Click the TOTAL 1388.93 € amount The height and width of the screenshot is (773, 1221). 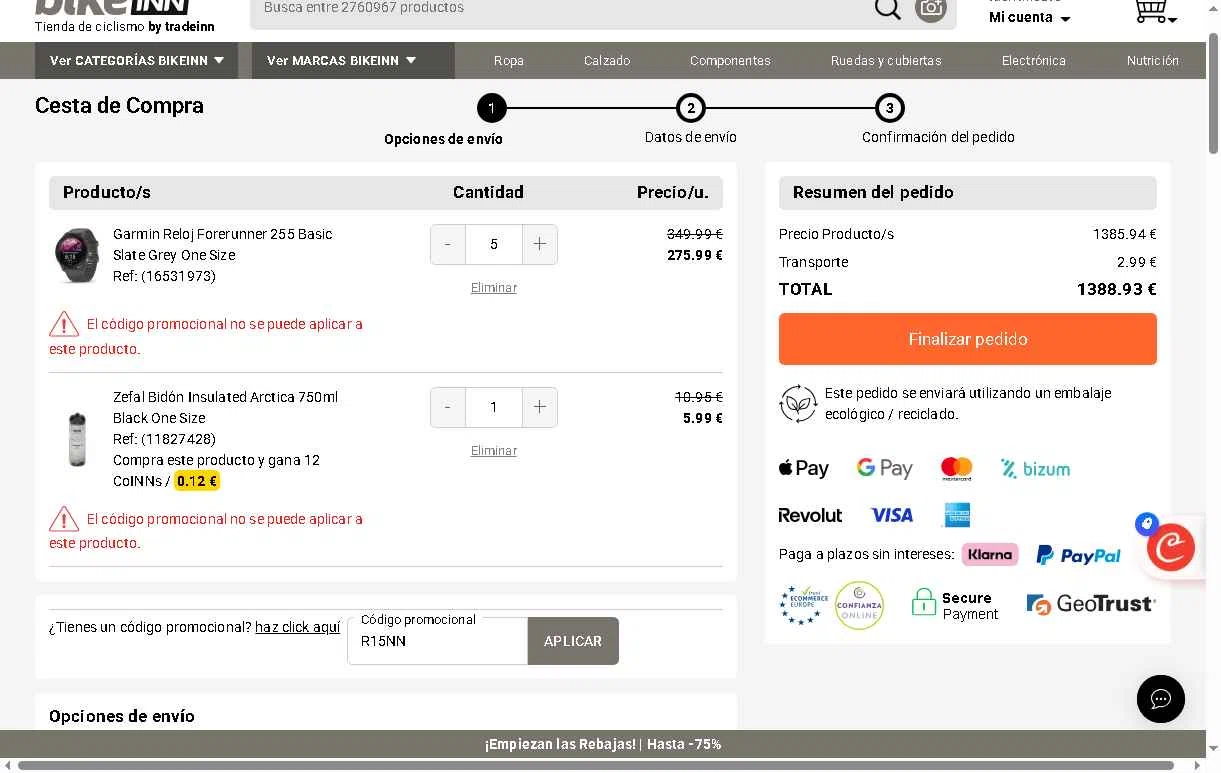1116,289
